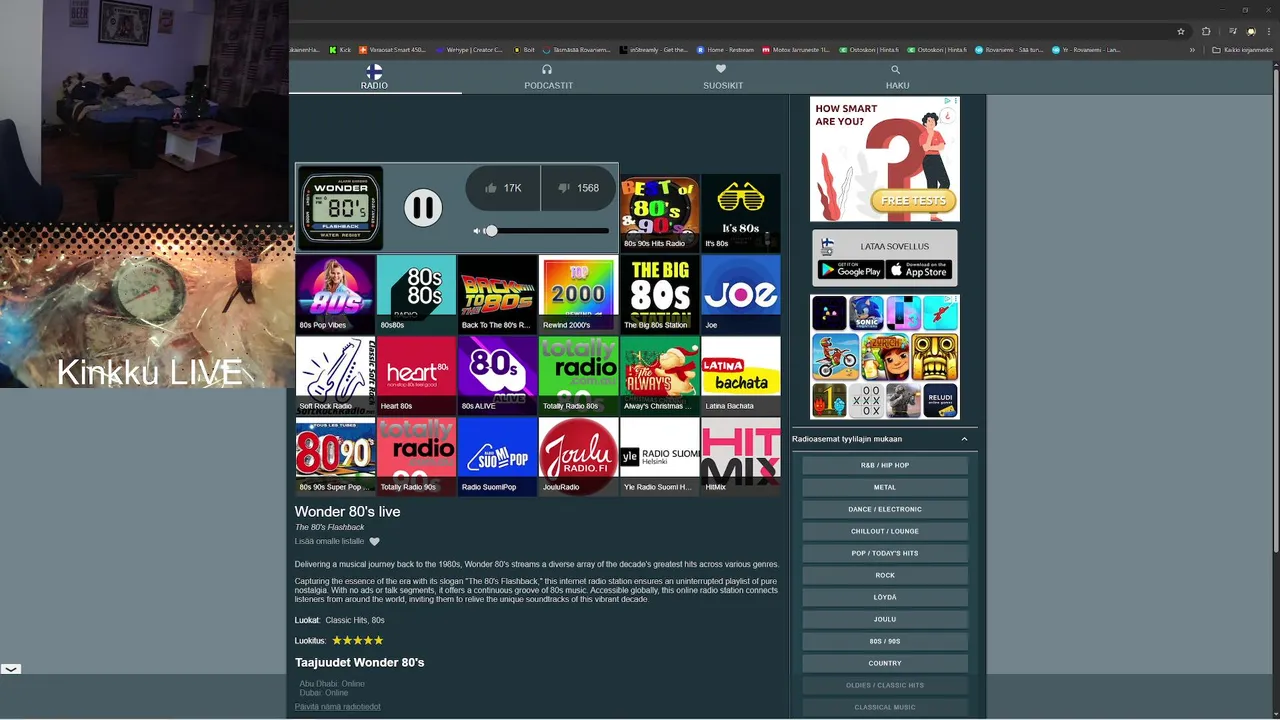1280x720 pixels.
Task: Play the 80s80s station
Action: tap(417, 294)
